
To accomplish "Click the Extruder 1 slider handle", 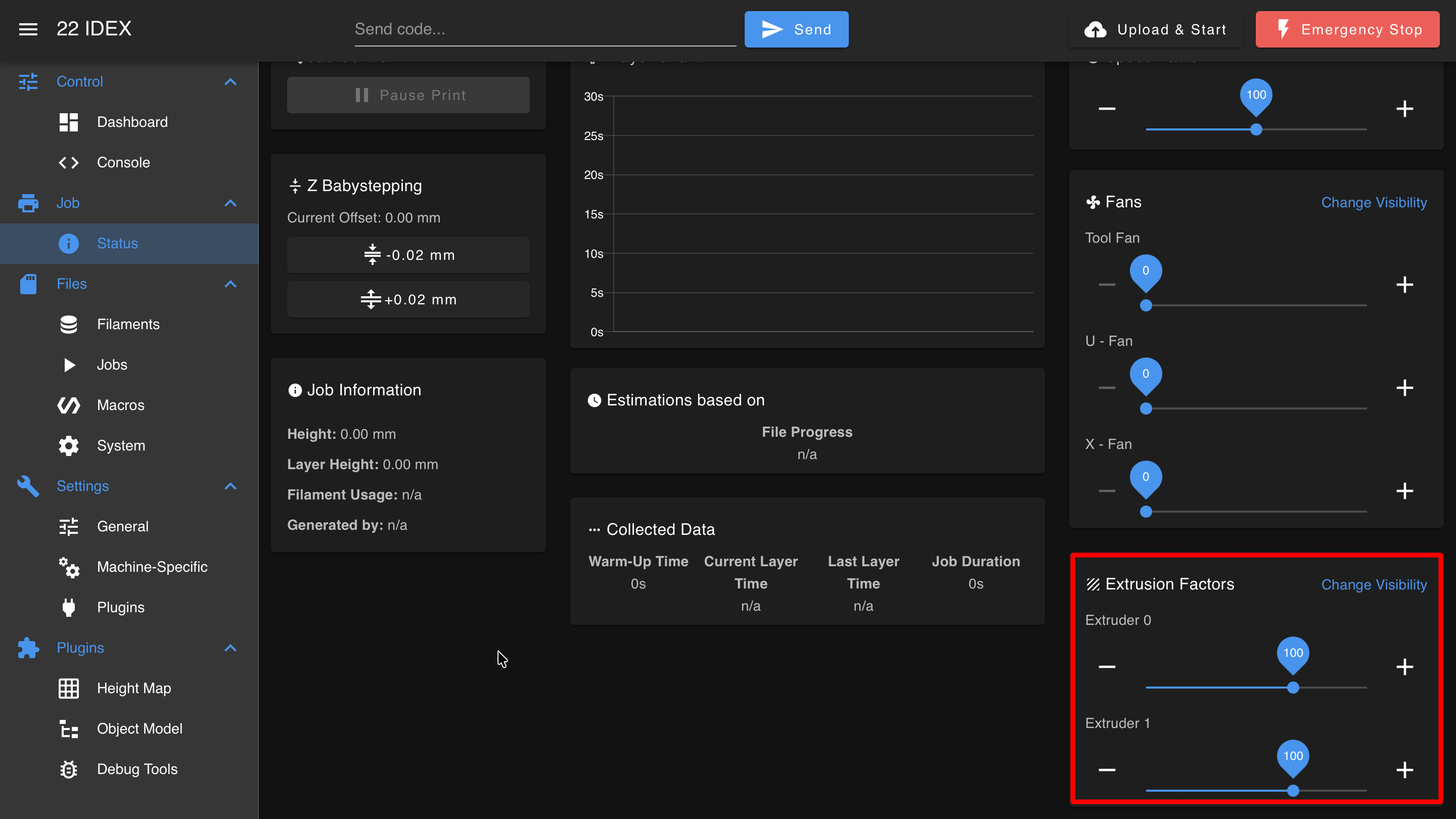I will (1293, 791).
